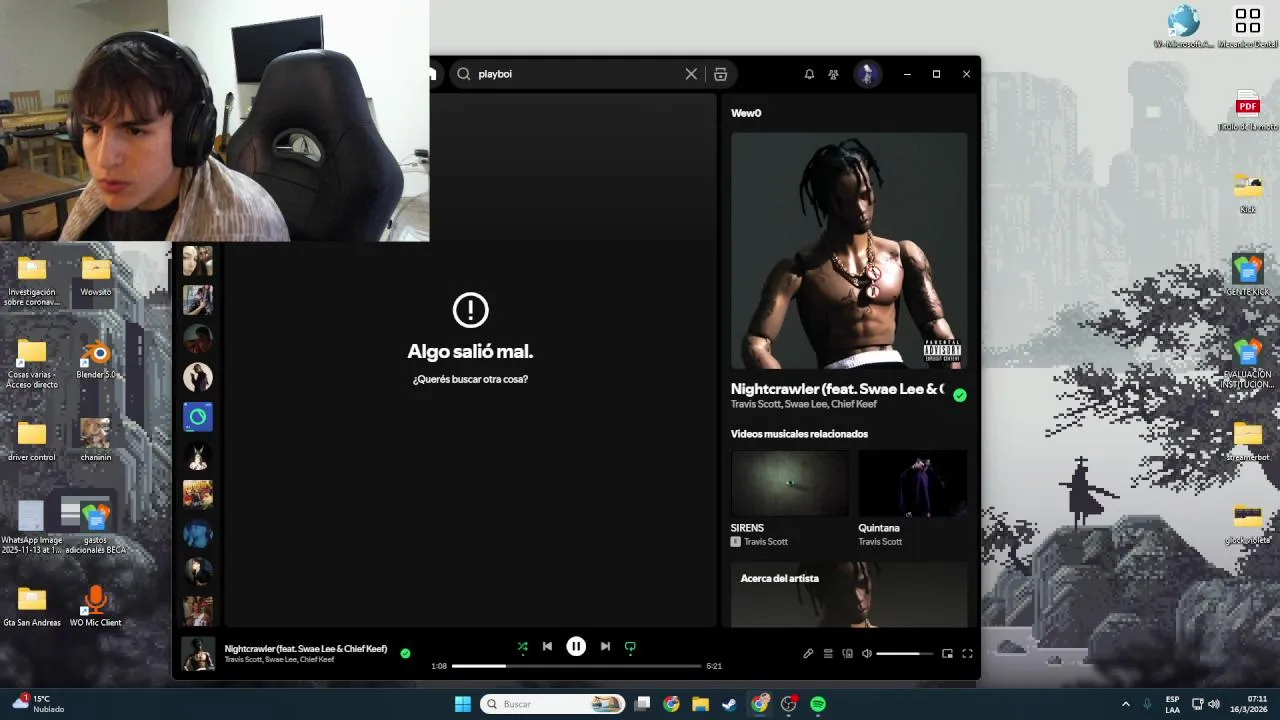Open the Quintana music video thumbnail
Screen dimensions: 1280x720
912,483
